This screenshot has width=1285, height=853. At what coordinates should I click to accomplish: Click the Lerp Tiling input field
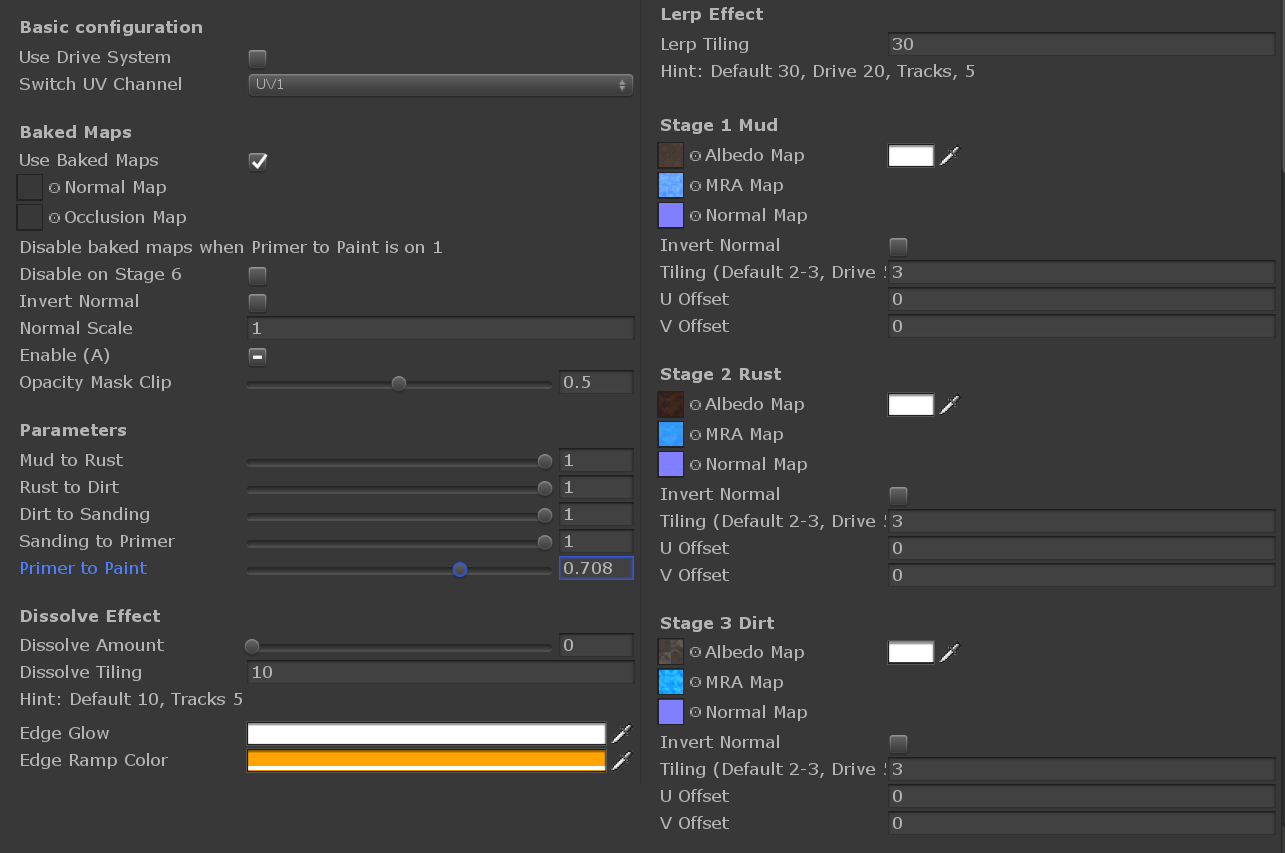tap(1080, 44)
